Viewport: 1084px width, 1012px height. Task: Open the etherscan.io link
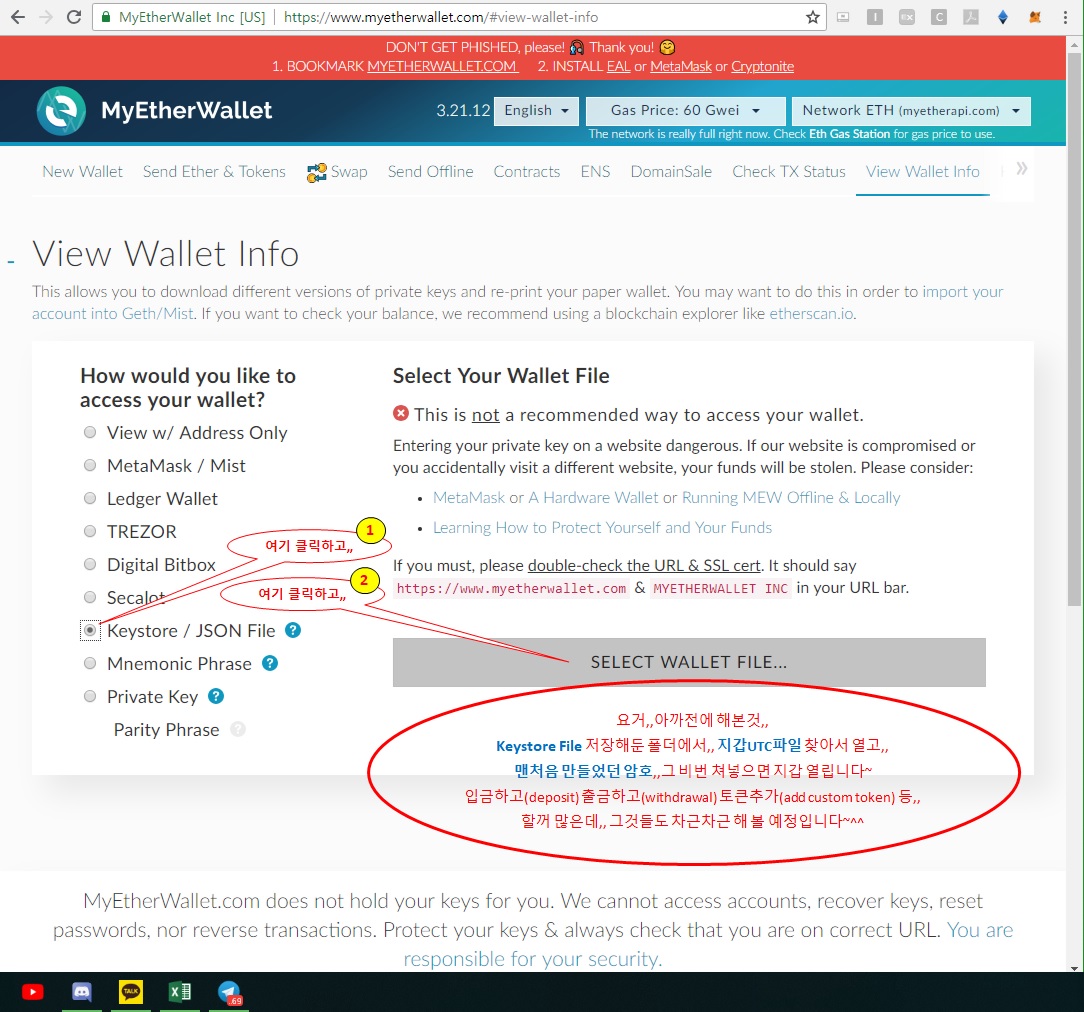[x=811, y=314]
